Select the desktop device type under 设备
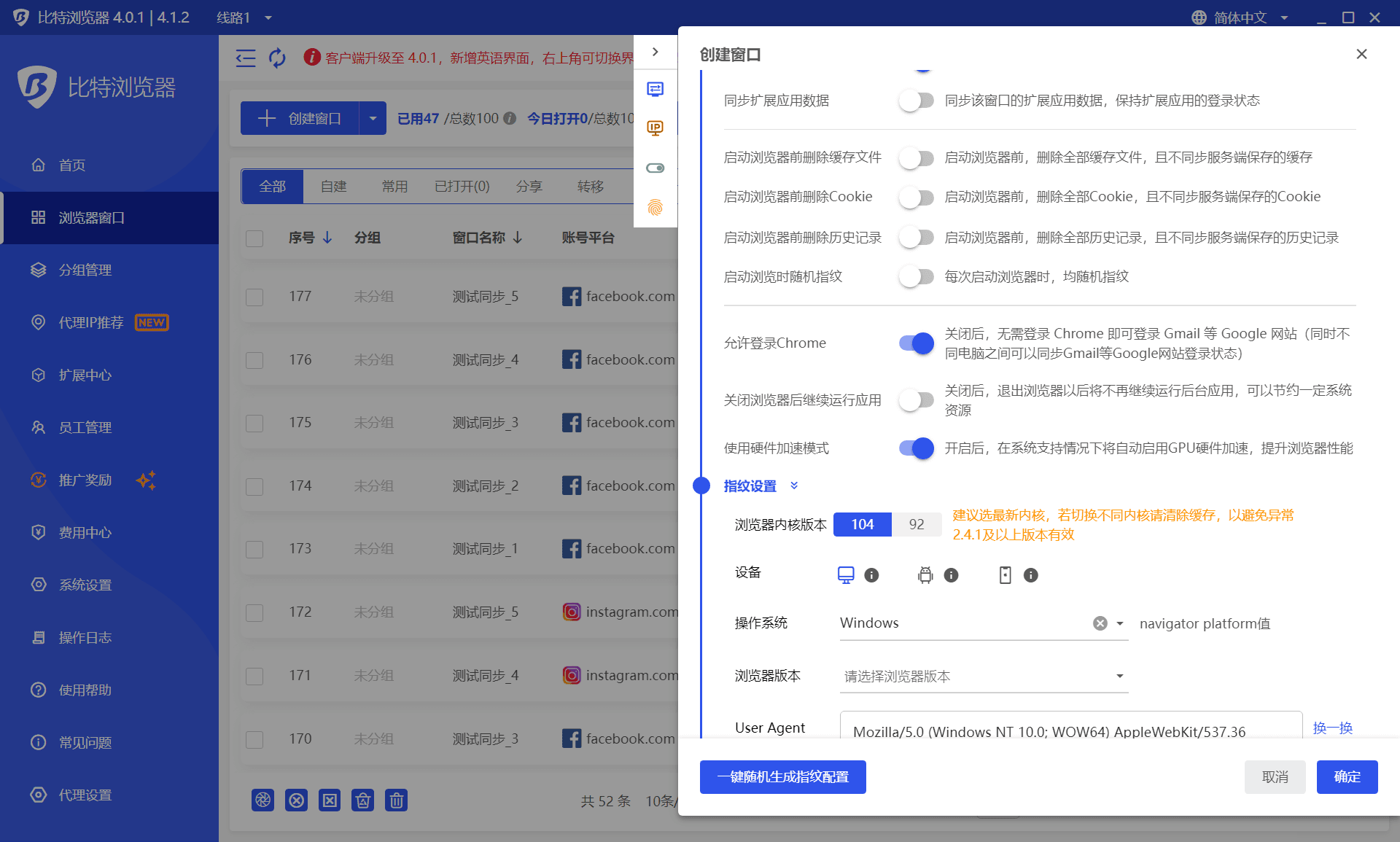The width and height of the screenshot is (1400, 842). tap(845, 574)
